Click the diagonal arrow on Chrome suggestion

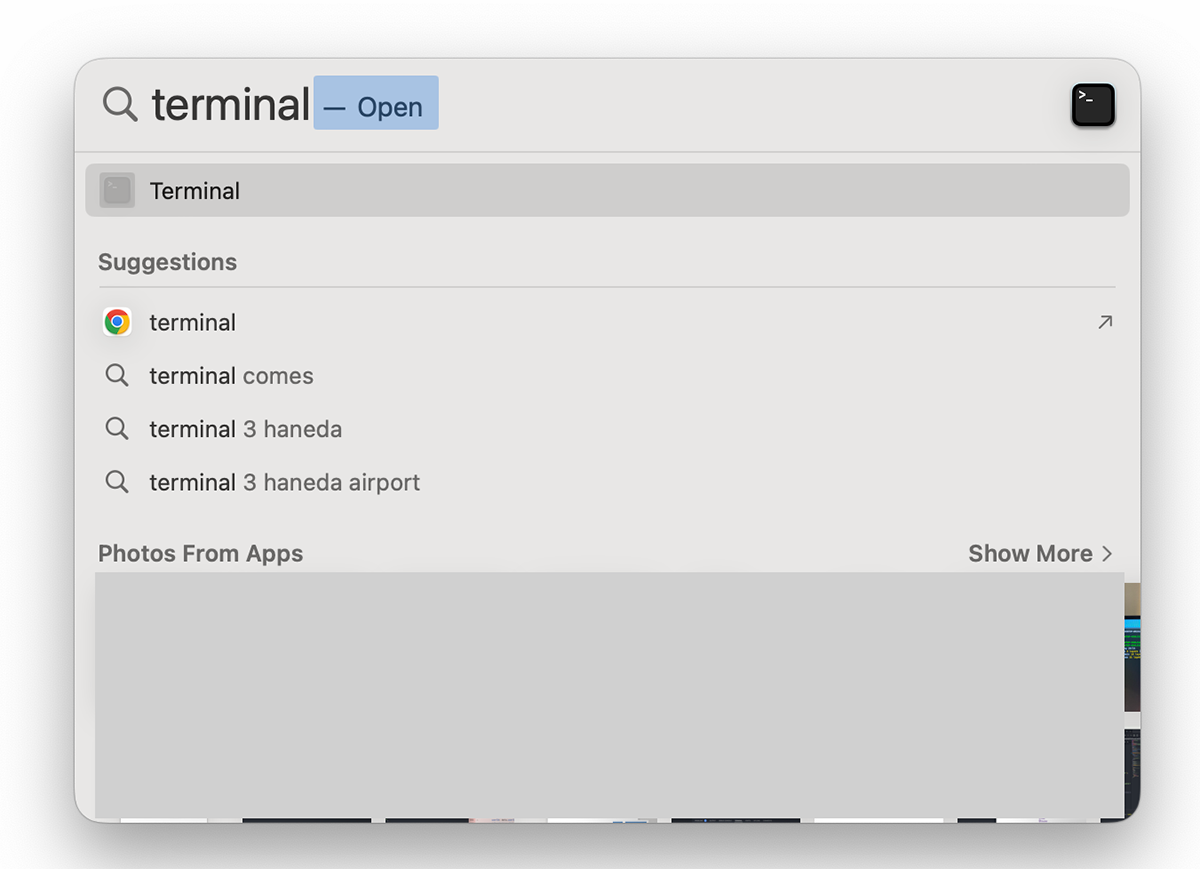(x=1104, y=322)
